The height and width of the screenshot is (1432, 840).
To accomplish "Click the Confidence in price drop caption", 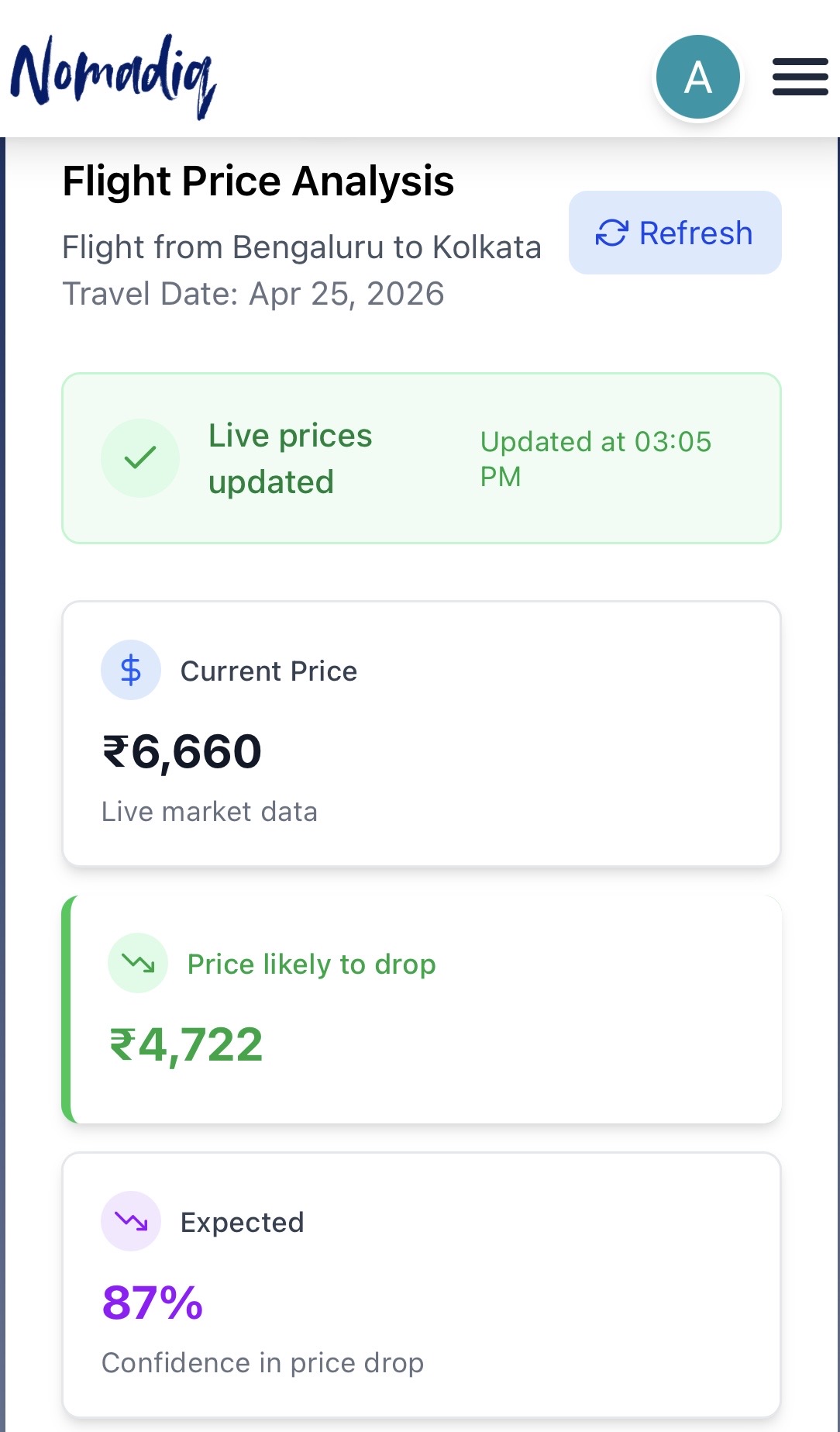I will (263, 1362).
